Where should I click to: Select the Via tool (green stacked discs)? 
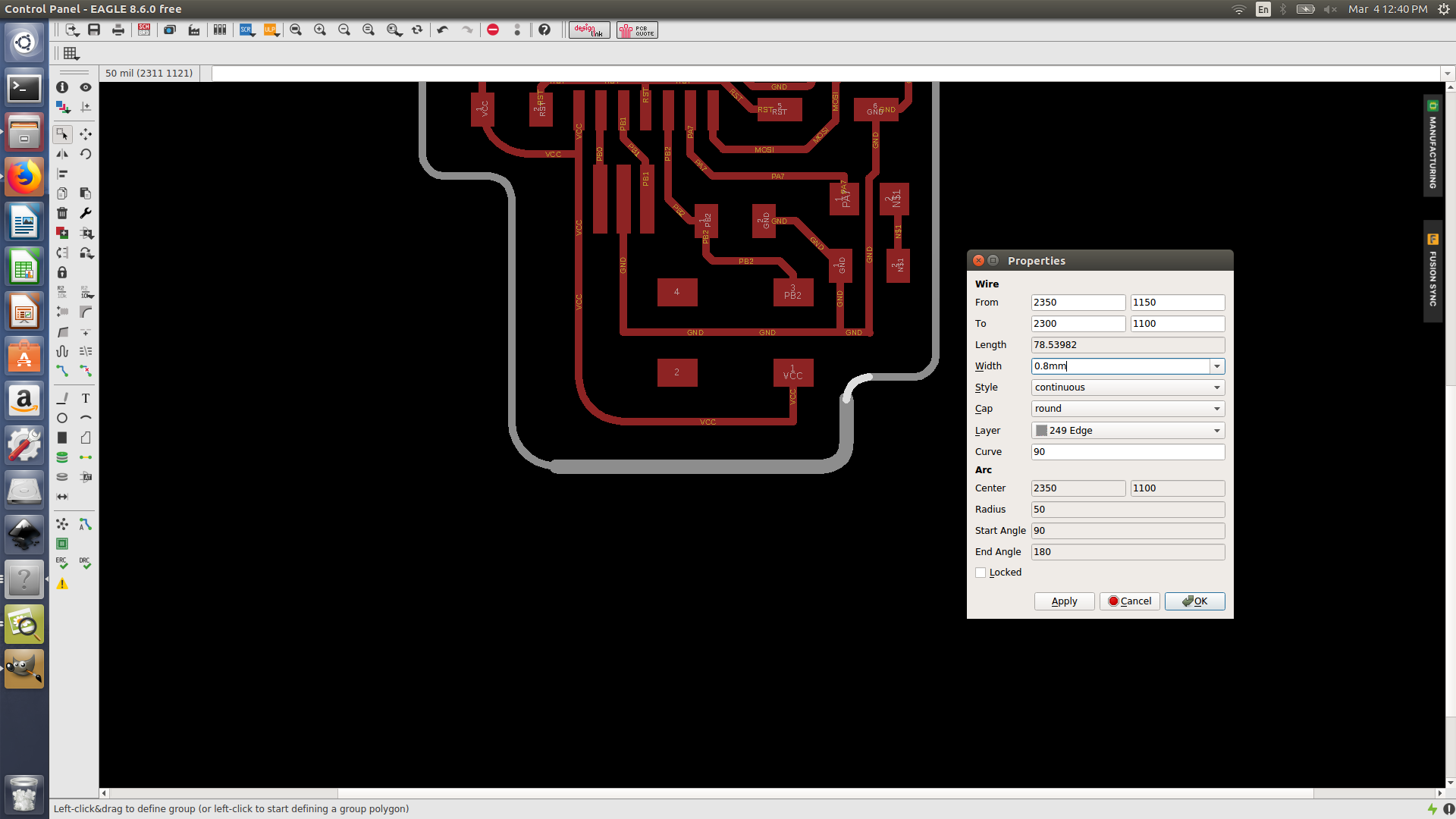point(62,457)
